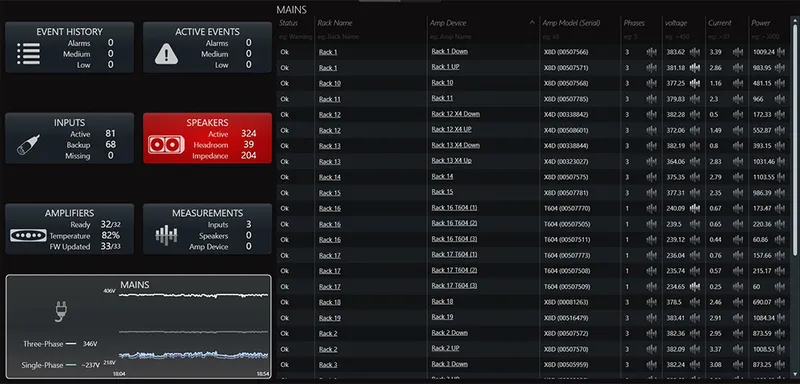800x384 pixels.
Task: Sort table by Current column header
Action: (x=719, y=23)
